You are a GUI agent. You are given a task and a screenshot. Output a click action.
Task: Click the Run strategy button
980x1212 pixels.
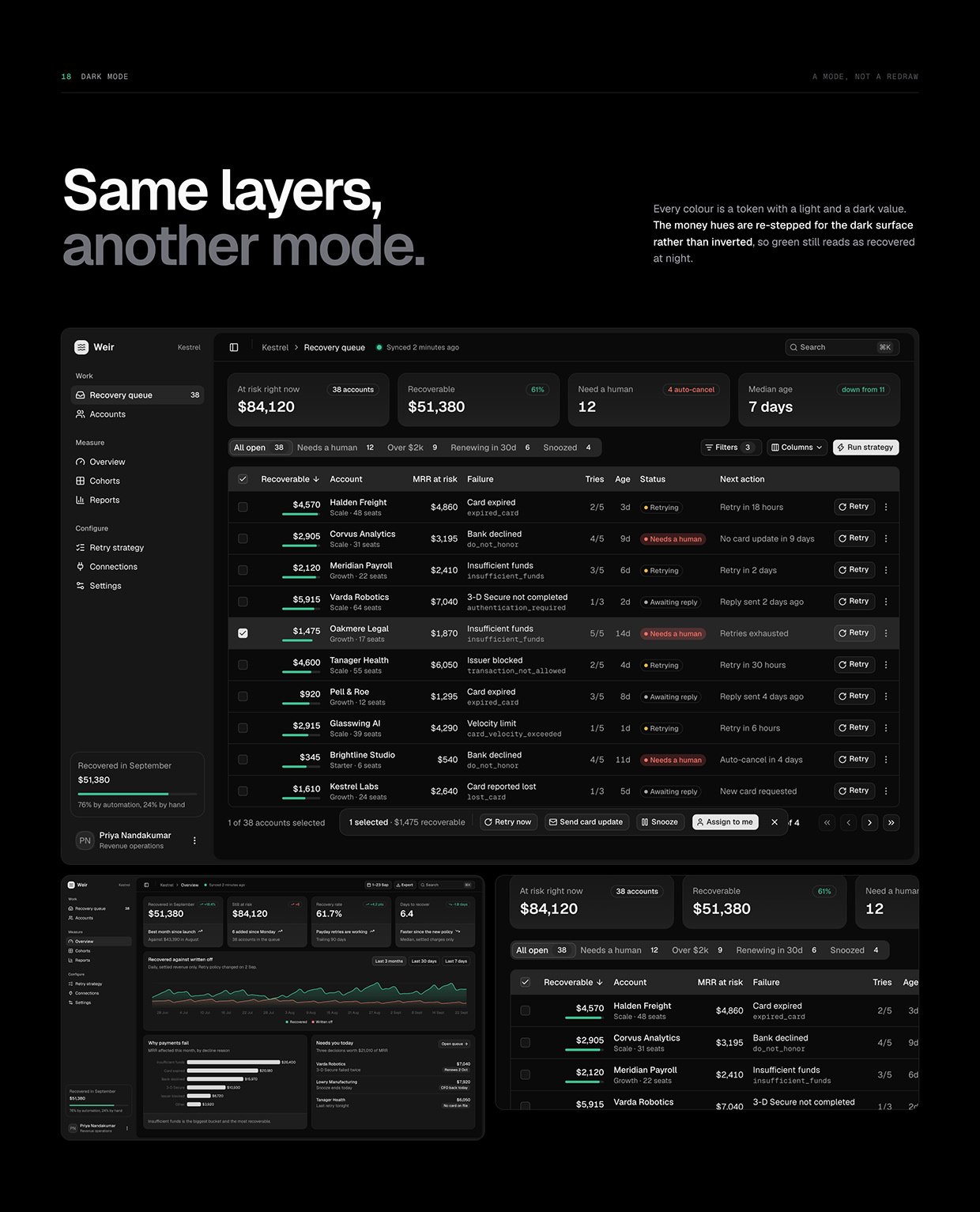point(865,447)
